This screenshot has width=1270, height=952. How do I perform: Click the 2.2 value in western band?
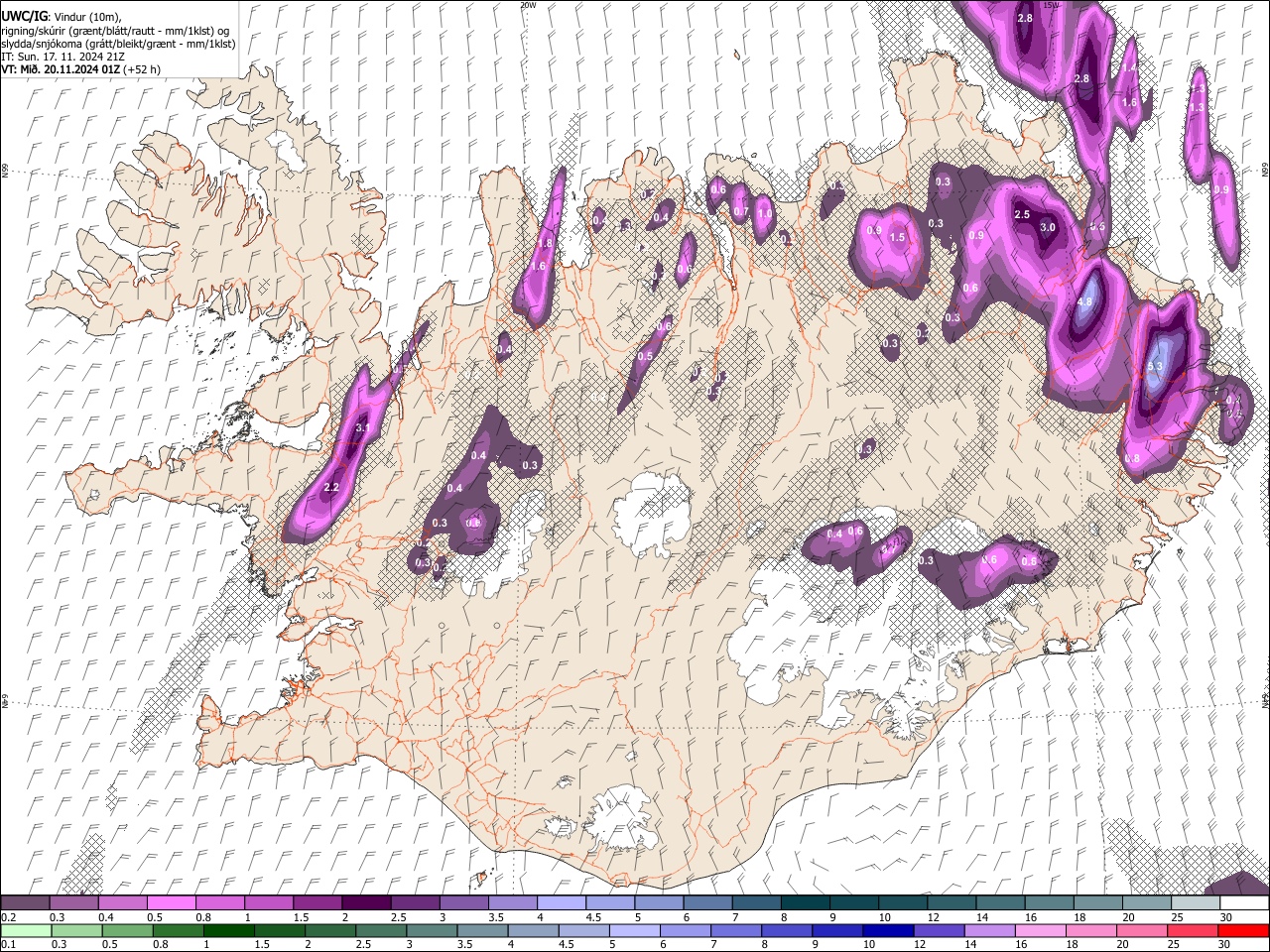[331, 487]
